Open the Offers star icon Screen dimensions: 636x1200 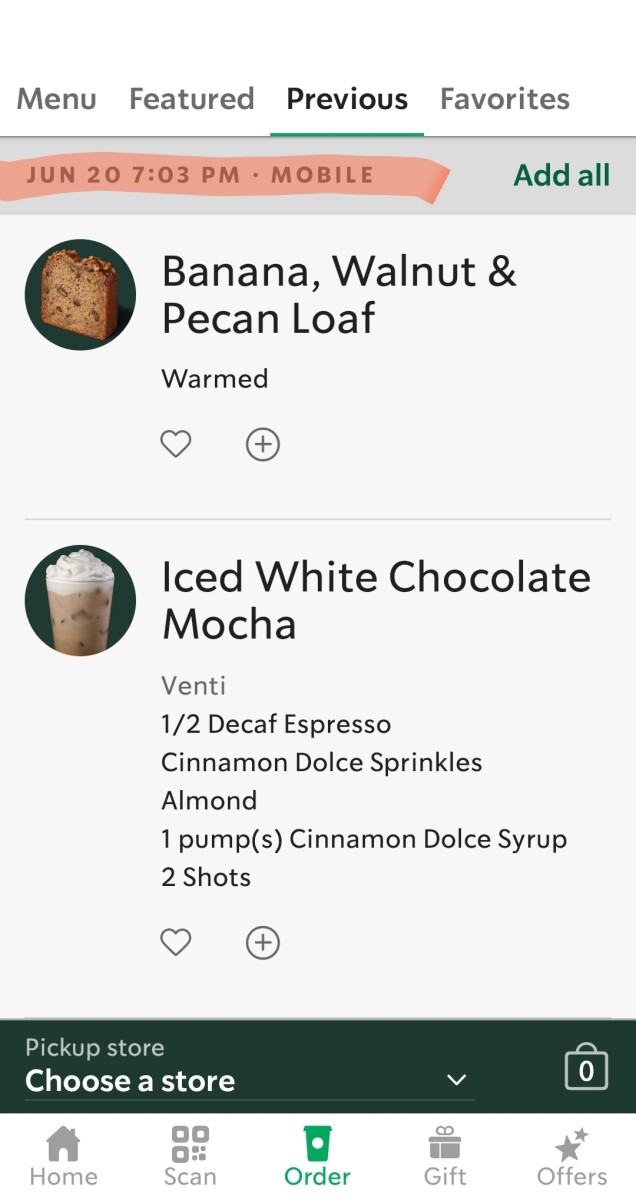pos(572,1157)
